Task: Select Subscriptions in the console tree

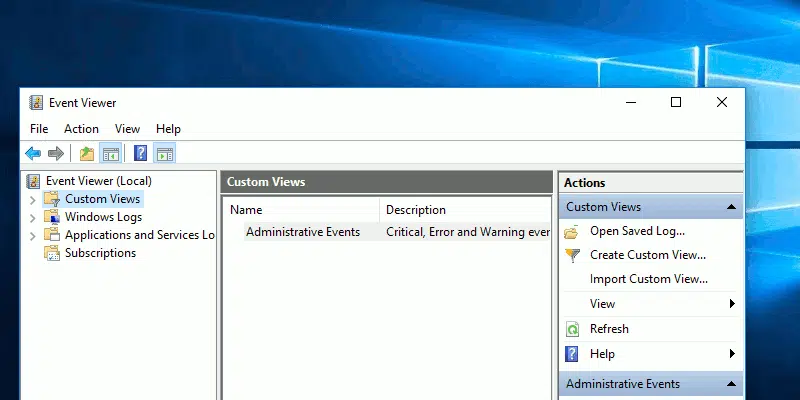Action: coord(100,253)
